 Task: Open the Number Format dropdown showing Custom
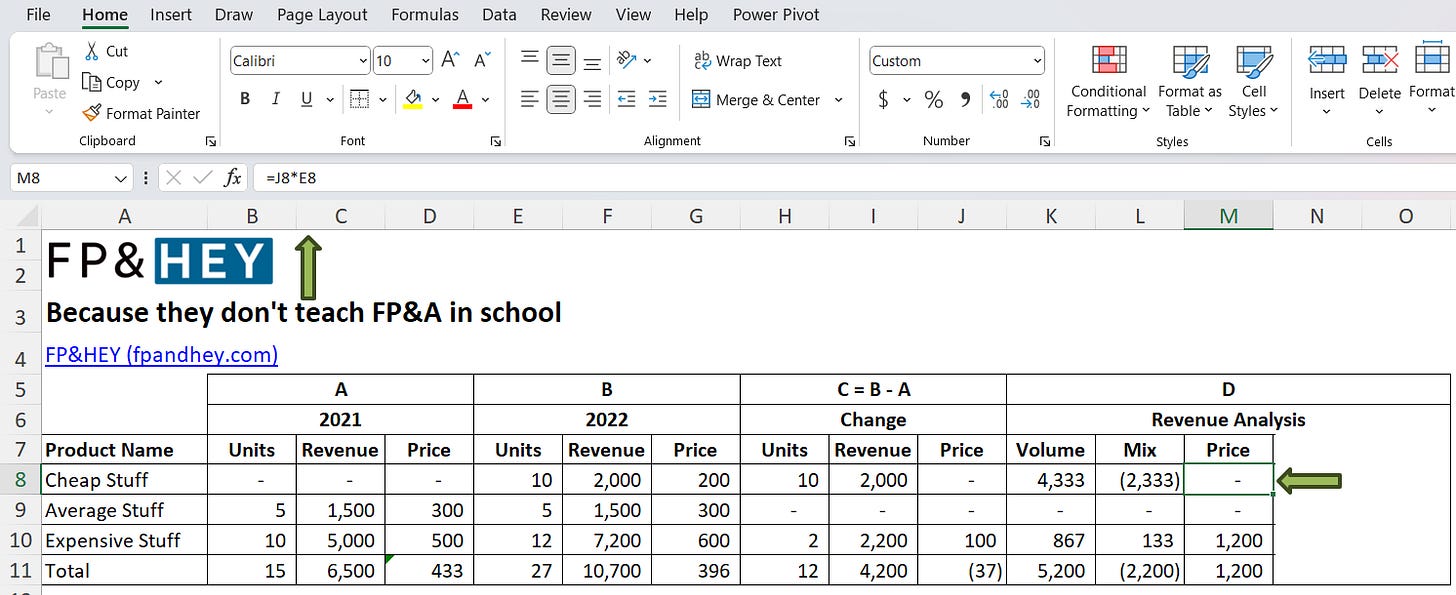(x=955, y=60)
